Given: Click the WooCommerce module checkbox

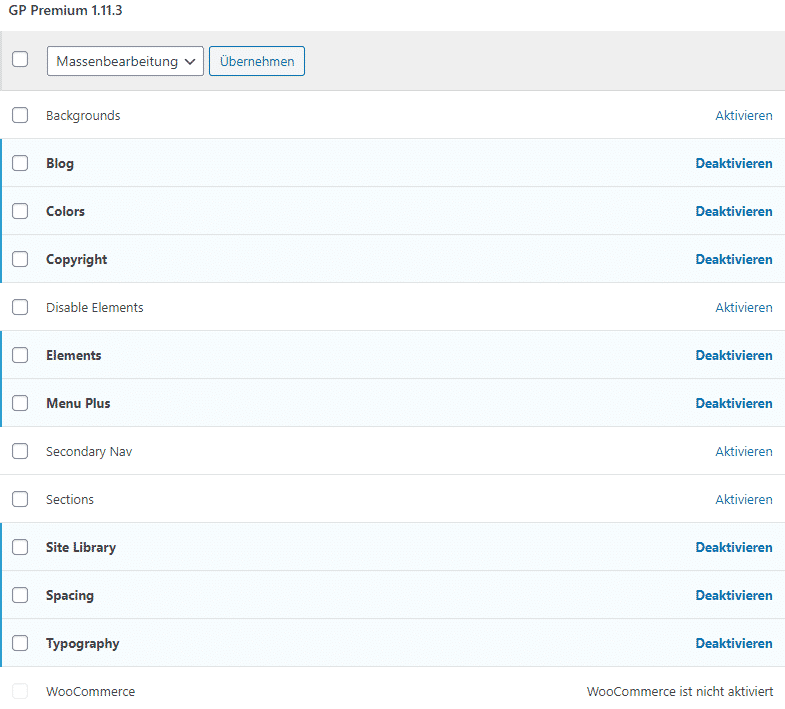Looking at the screenshot, I should tap(20, 692).
